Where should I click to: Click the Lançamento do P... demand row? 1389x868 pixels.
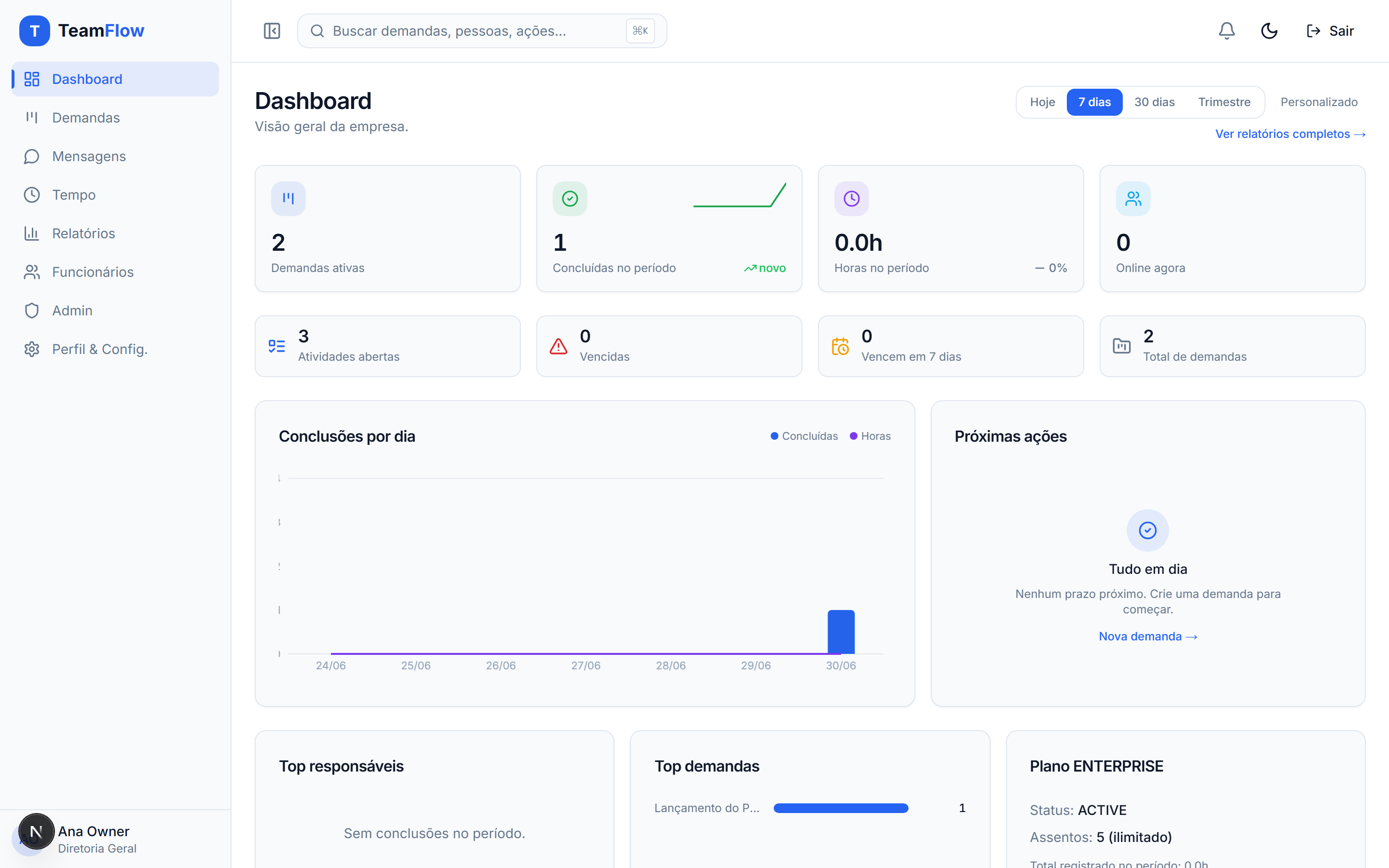click(810, 808)
